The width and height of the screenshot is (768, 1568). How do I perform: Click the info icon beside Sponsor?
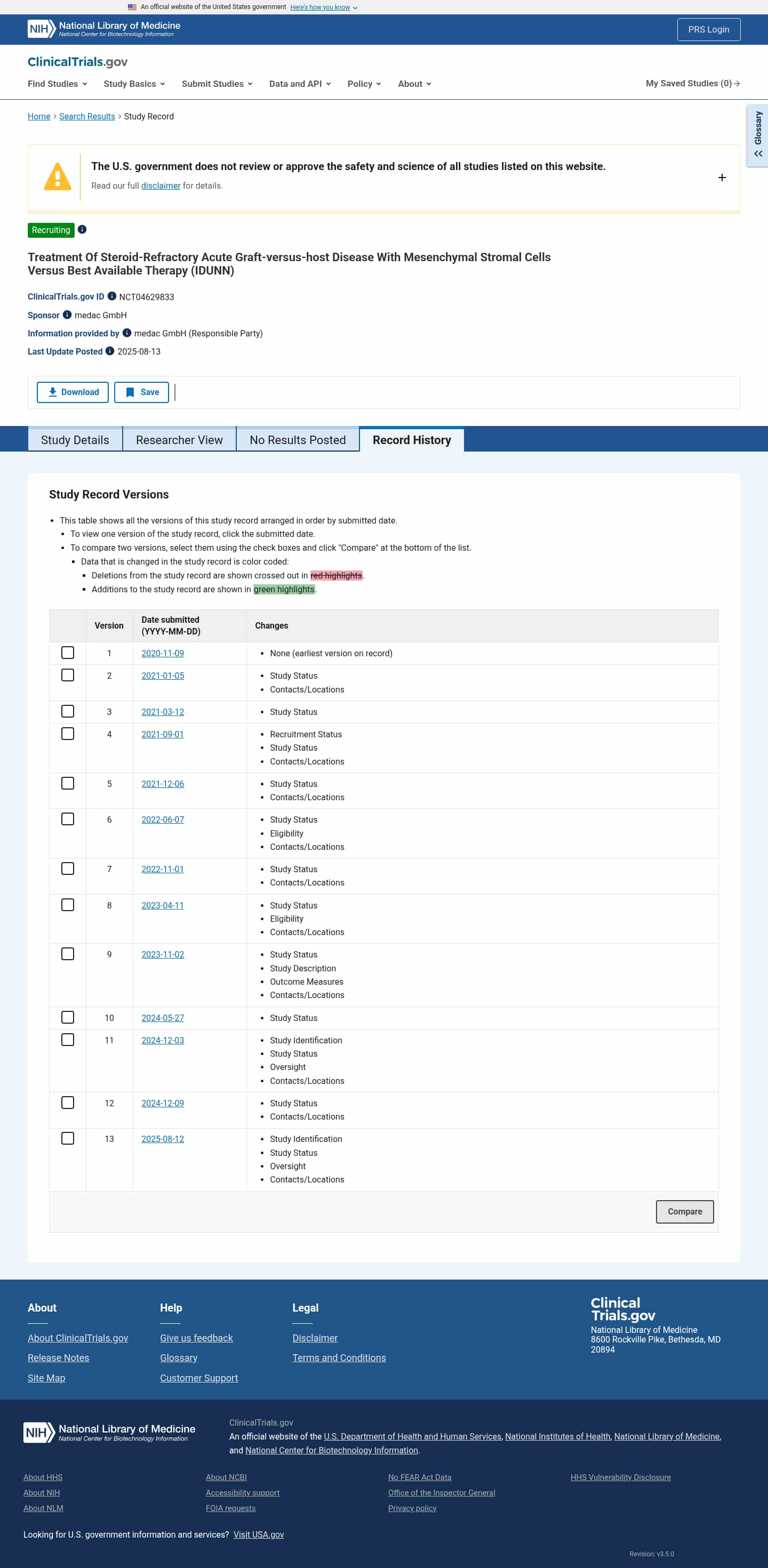(67, 315)
